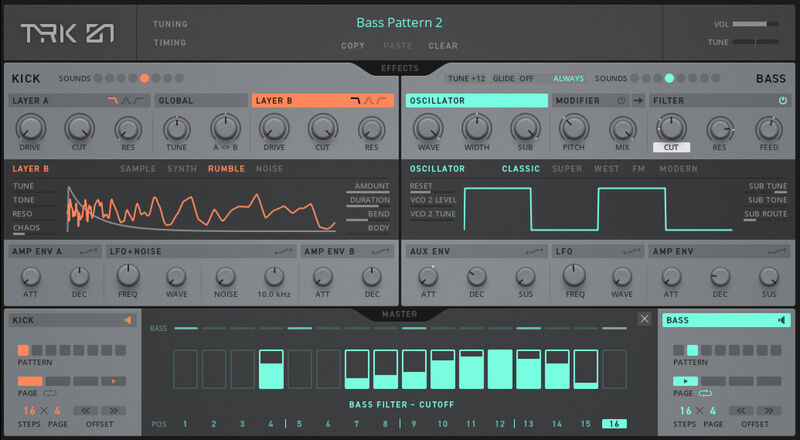Toggle the Filter power button
Screen dimensions: 800x440
783,101
